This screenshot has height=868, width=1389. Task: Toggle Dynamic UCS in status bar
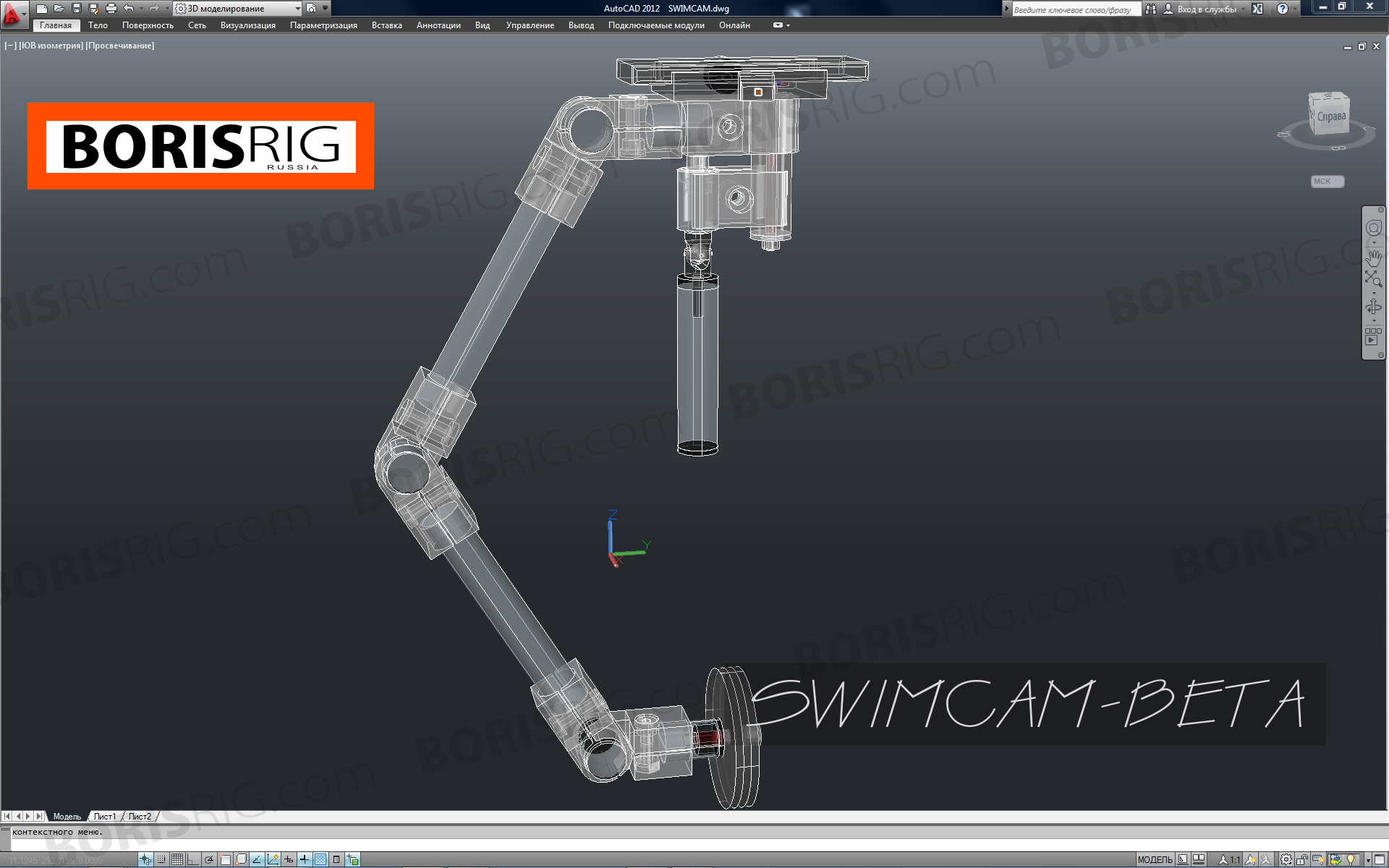(273, 860)
